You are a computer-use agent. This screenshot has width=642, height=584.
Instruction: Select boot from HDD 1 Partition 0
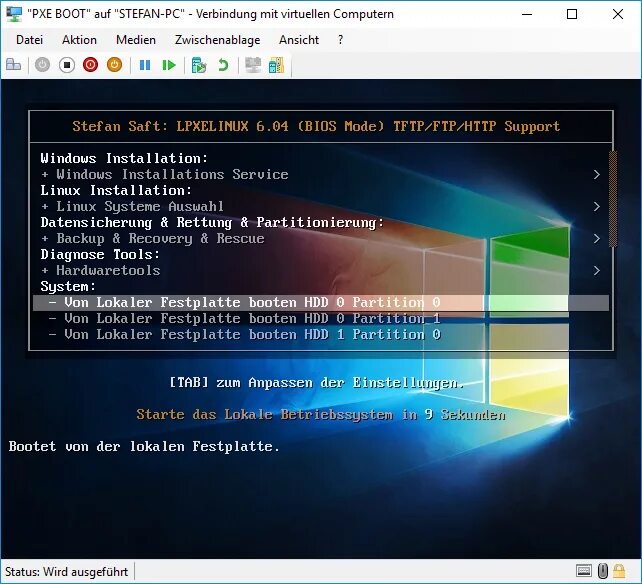[320, 335]
